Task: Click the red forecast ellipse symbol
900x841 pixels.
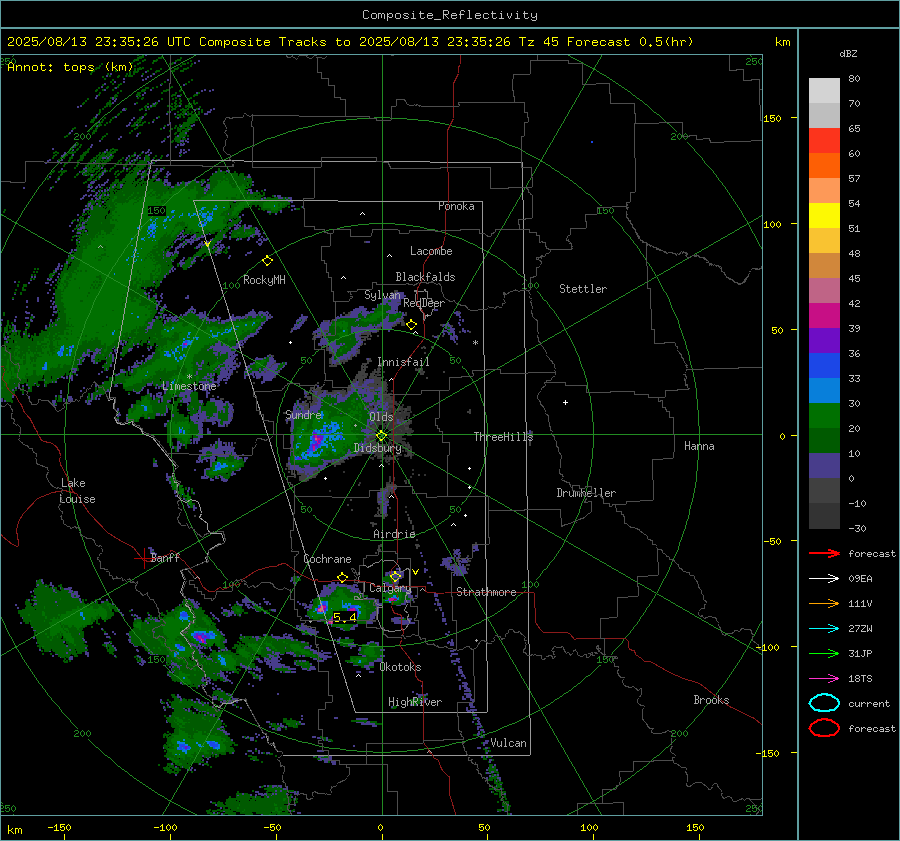Action: (x=824, y=728)
